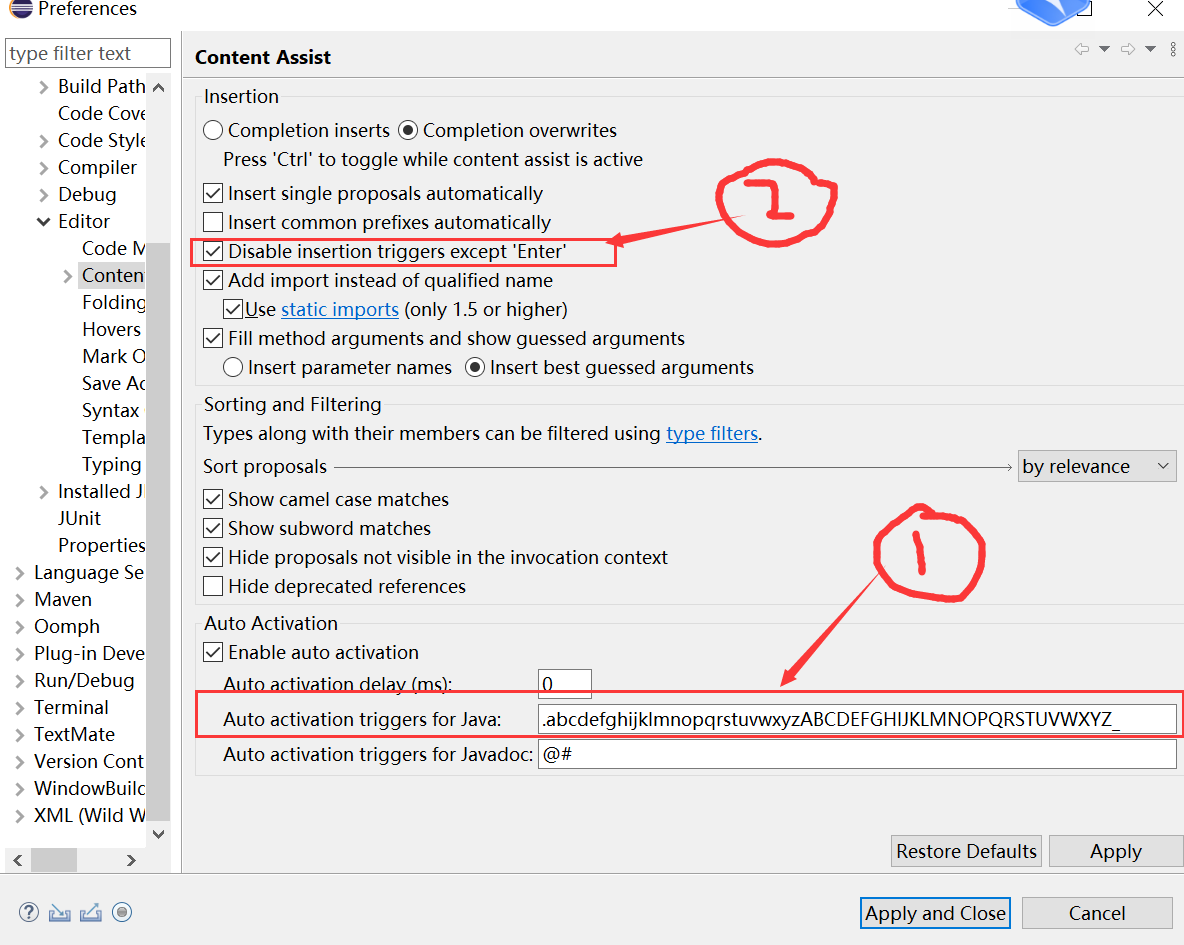The image size is (1184, 945).
Task: Click the import preferences icon
Action: pos(60,912)
